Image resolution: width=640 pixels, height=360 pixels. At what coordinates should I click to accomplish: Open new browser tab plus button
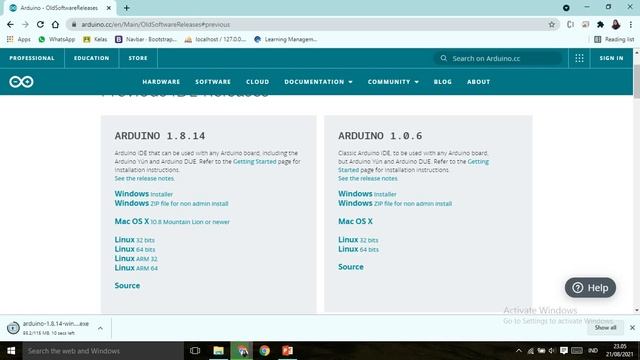[127, 8]
